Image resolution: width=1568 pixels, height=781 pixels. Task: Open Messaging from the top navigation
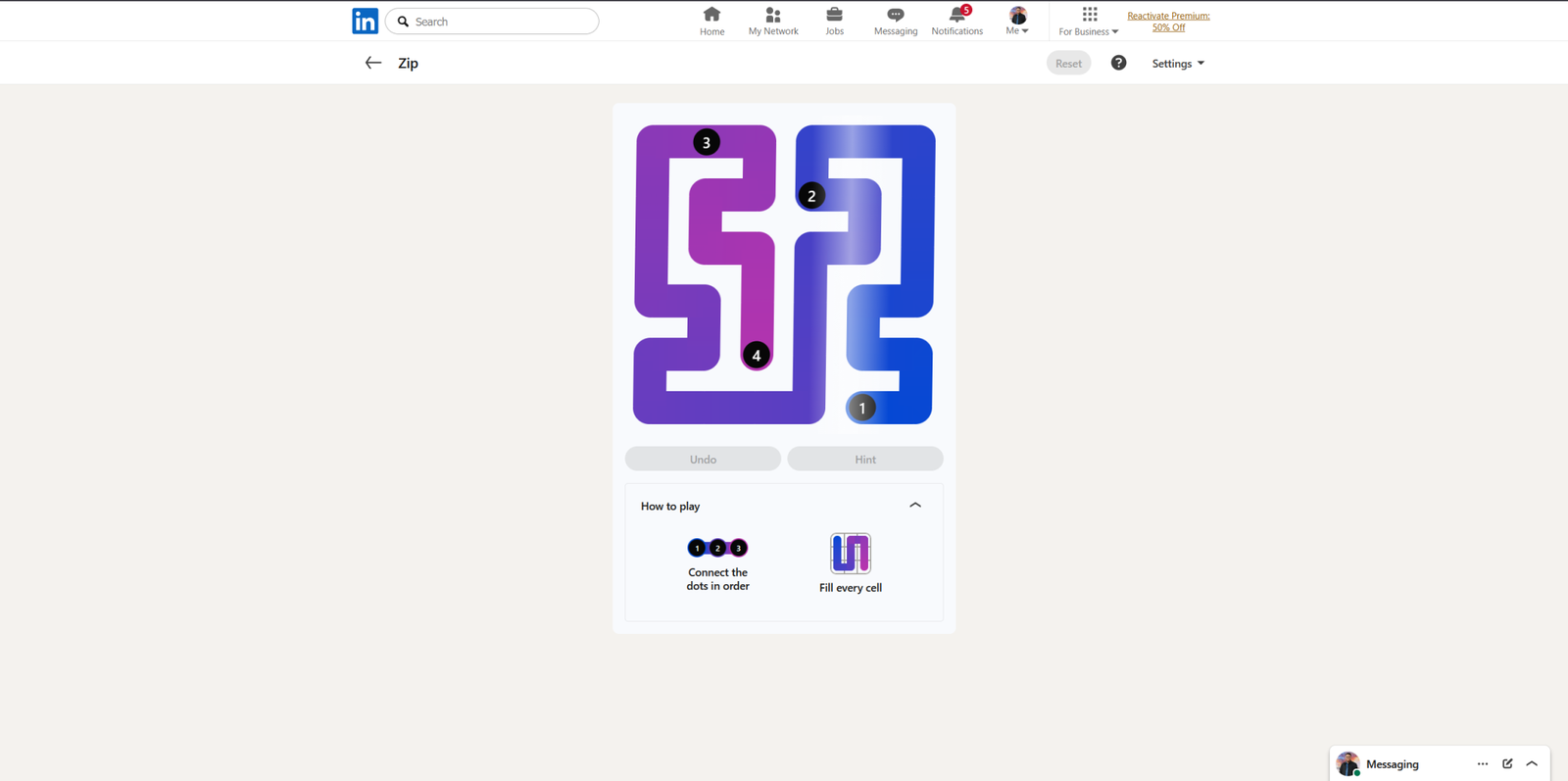click(x=896, y=21)
